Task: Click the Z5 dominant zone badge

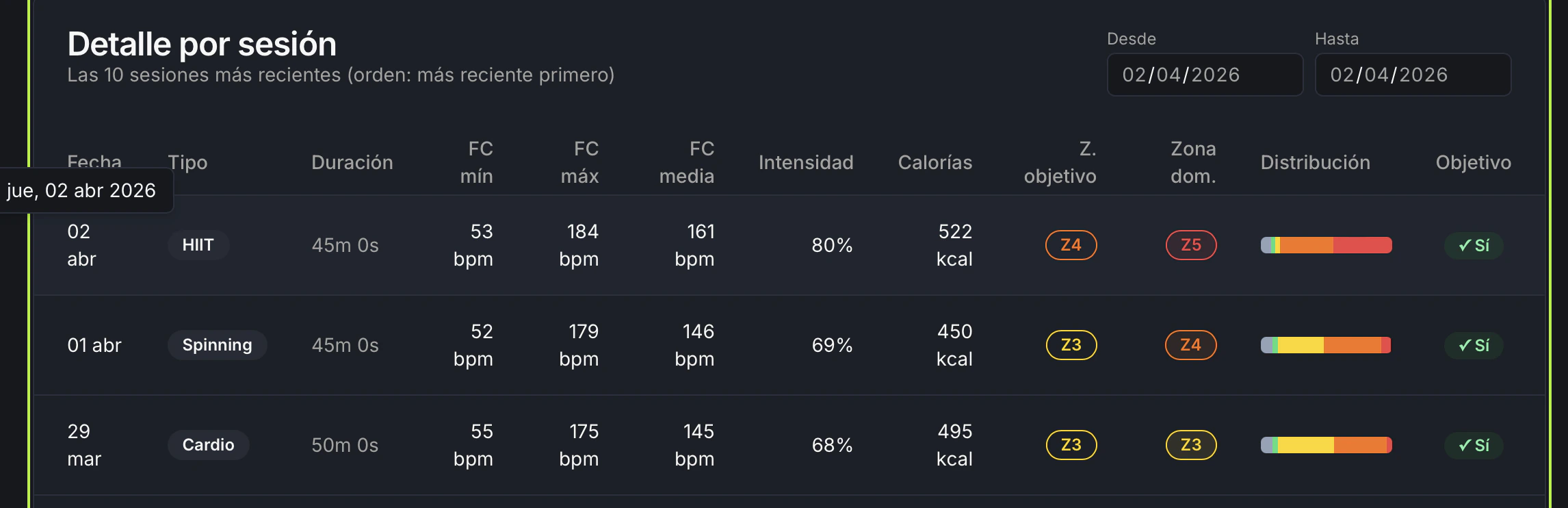Action: (1191, 245)
